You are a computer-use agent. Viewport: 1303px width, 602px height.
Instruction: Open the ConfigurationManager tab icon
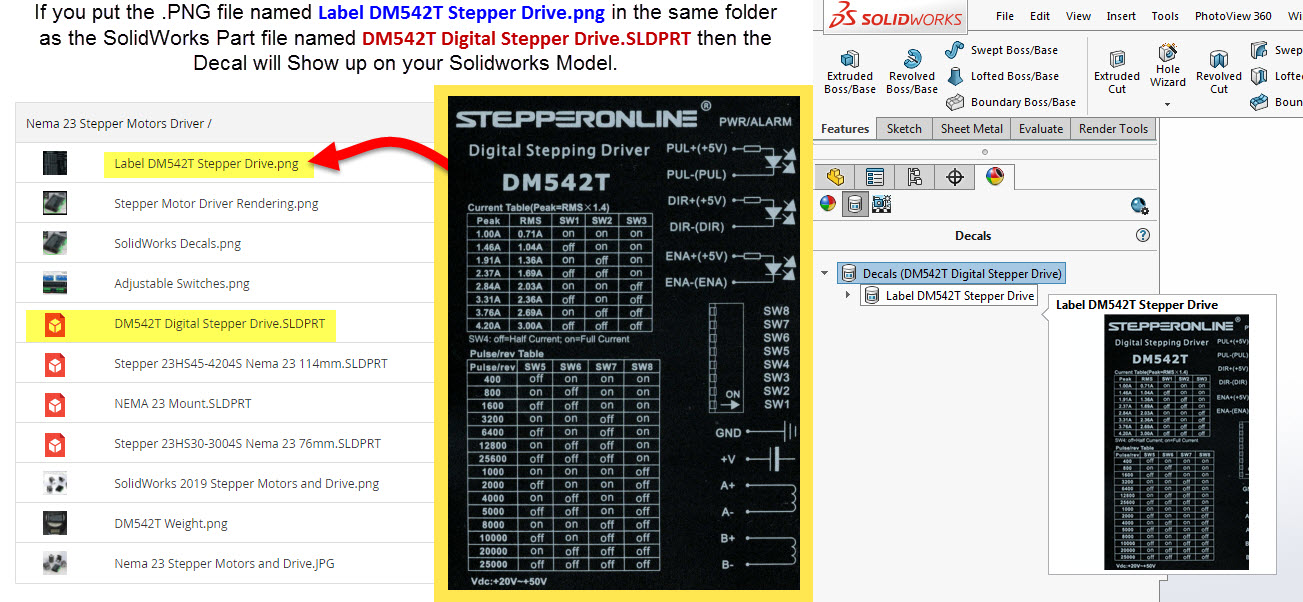point(915,177)
